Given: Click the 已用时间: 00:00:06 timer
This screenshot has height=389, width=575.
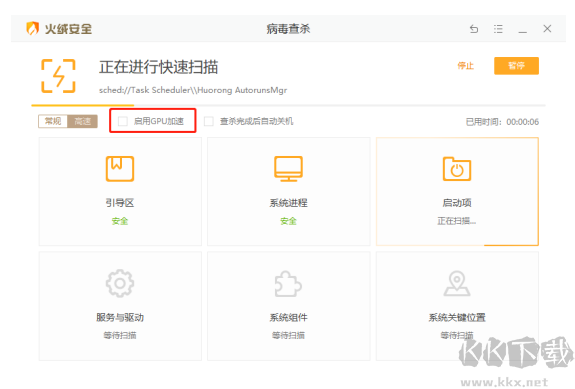Looking at the screenshot, I should pos(502,122).
